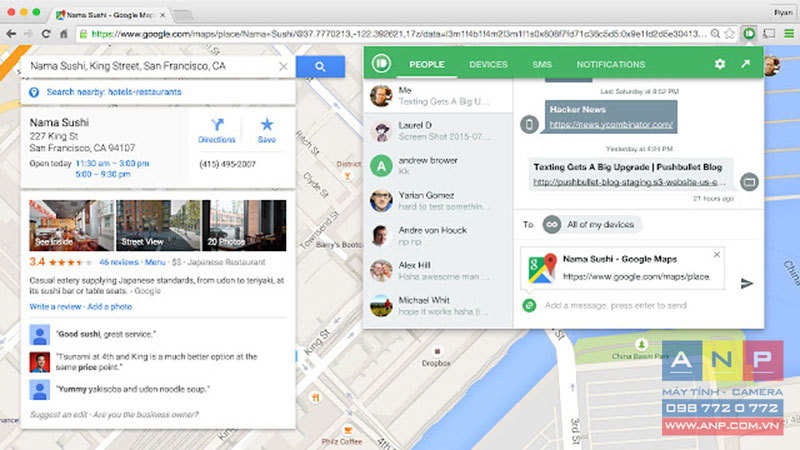Remove the Nama Sushi link attachment

pyautogui.click(x=717, y=255)
